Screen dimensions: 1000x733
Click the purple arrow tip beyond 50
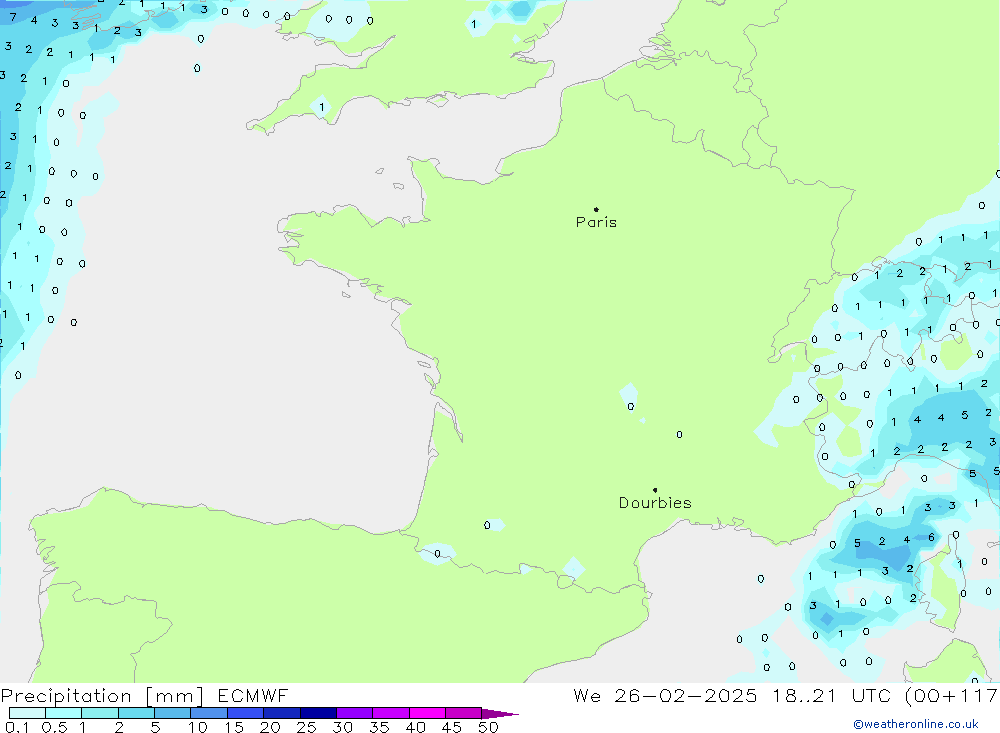[499, 713]
